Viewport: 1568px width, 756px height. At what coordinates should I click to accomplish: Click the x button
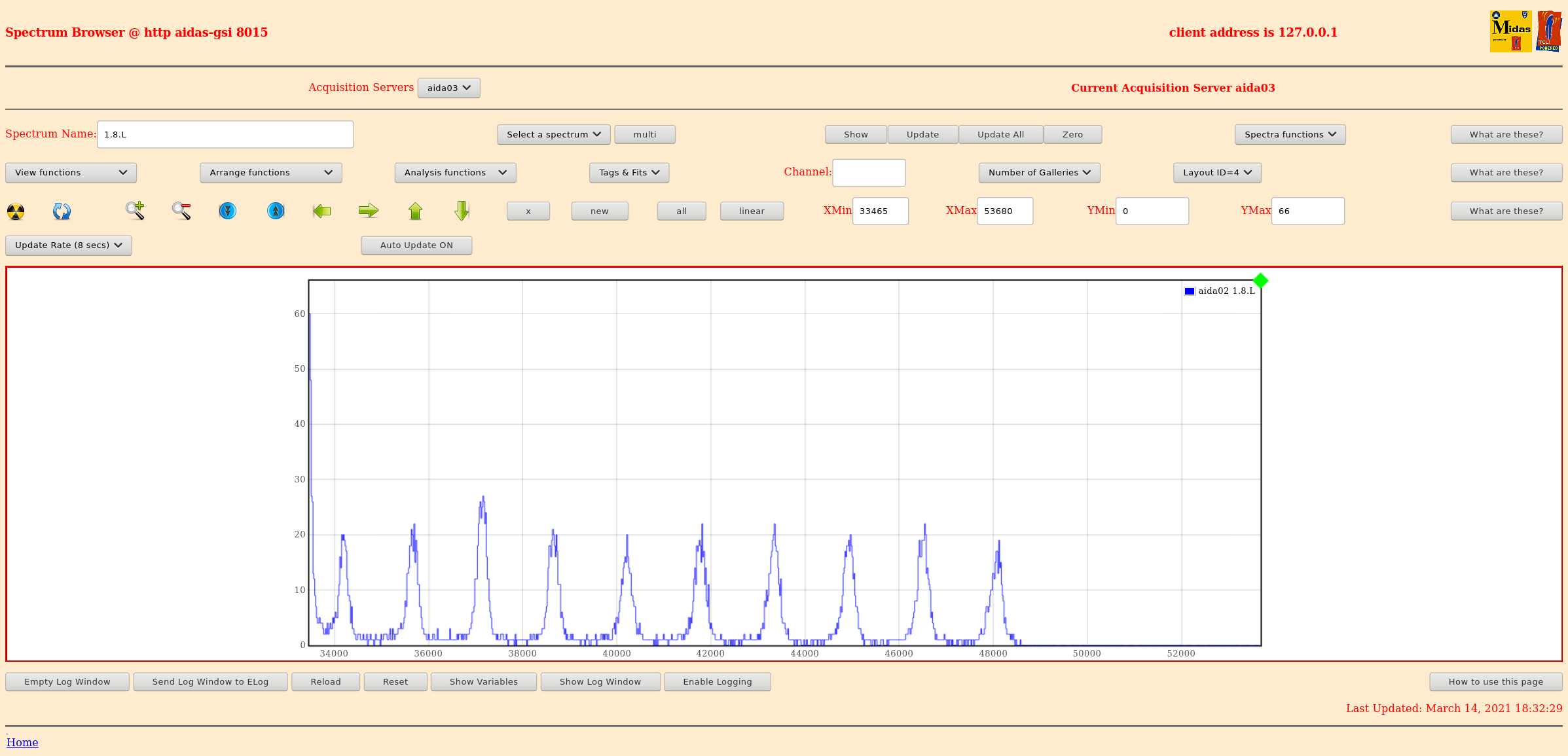click(528, 211)
